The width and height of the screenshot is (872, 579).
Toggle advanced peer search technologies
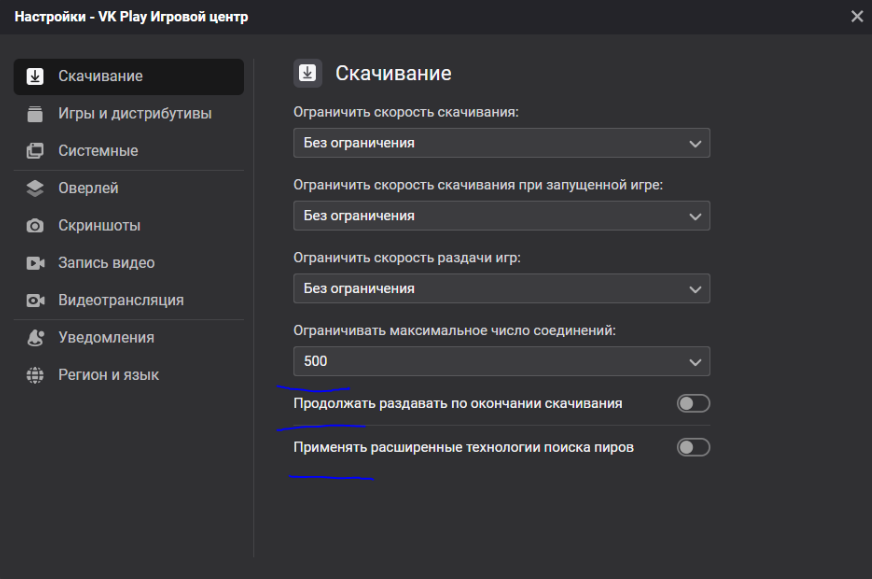693,447
